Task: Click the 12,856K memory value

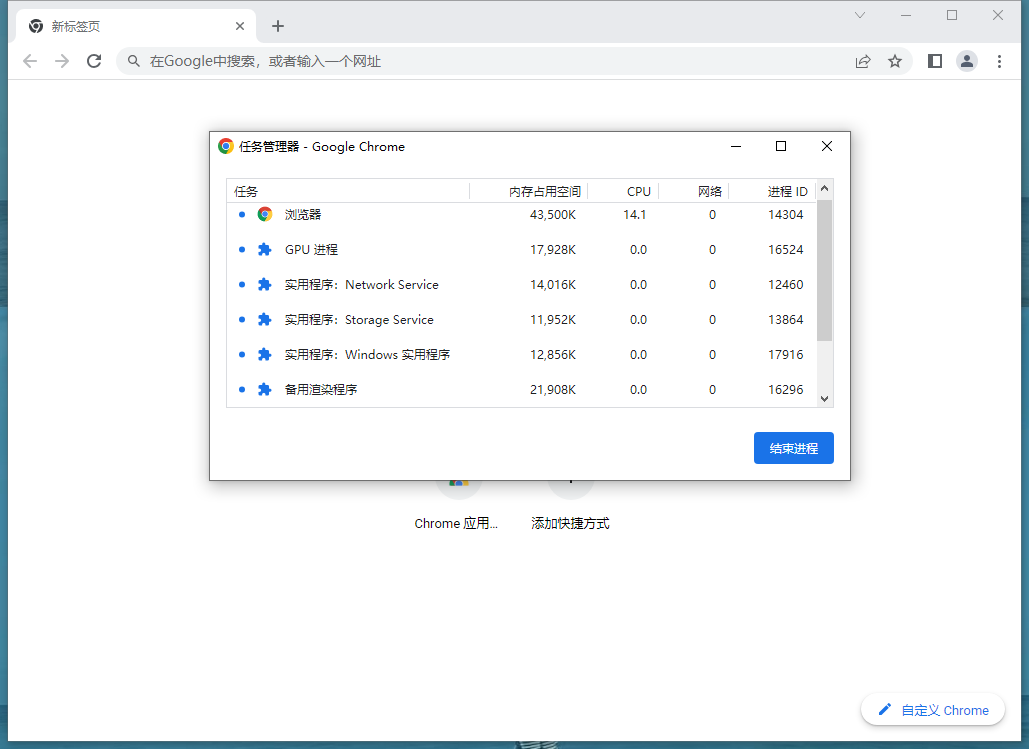Action: [x=553, y=354]
